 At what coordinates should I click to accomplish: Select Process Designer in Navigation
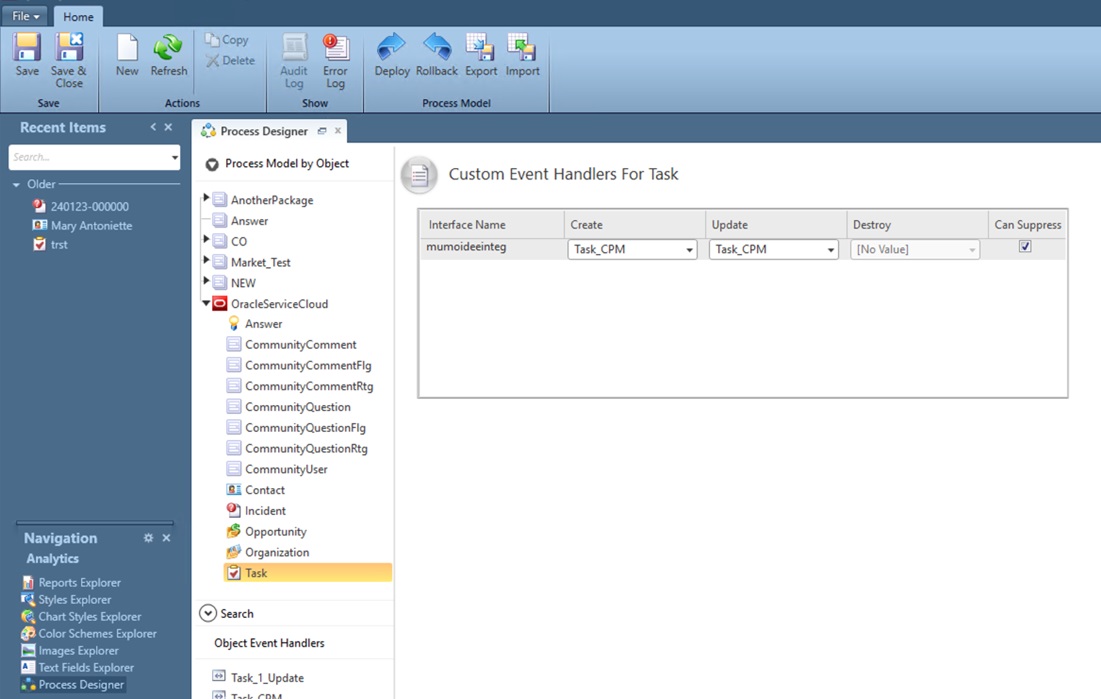(73, 684)
